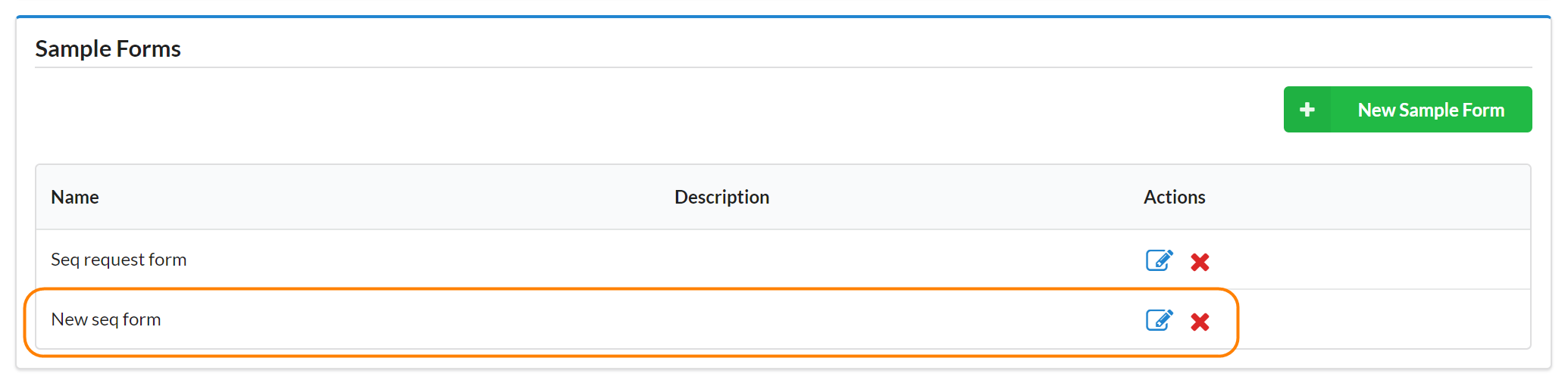The height and width of the screenshot is (383, 1568).
Task: Click the Sample Forms panel heading
Action: 108,49
